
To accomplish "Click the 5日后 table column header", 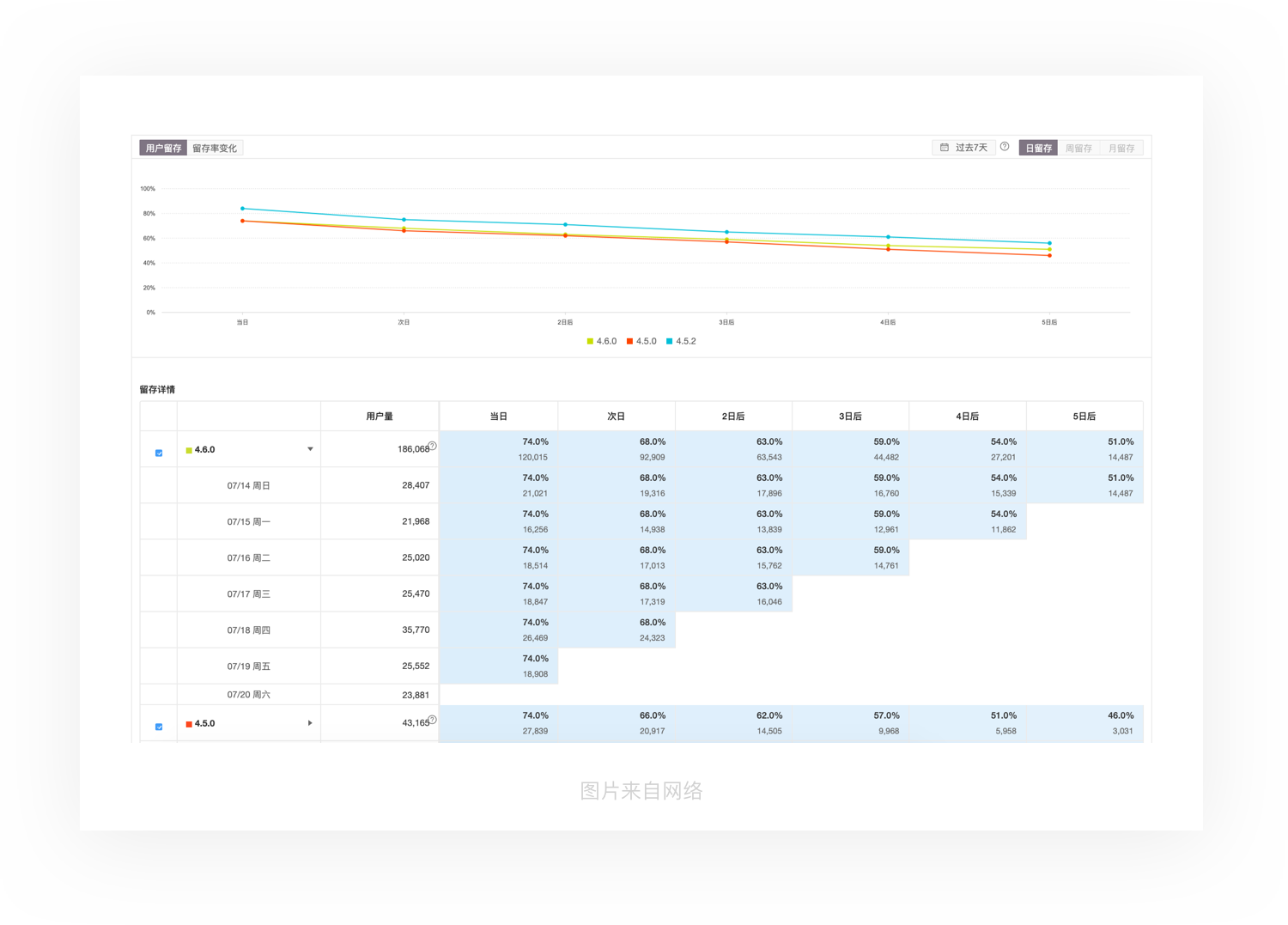I will pyautogui.click(x=1084, y=417).
